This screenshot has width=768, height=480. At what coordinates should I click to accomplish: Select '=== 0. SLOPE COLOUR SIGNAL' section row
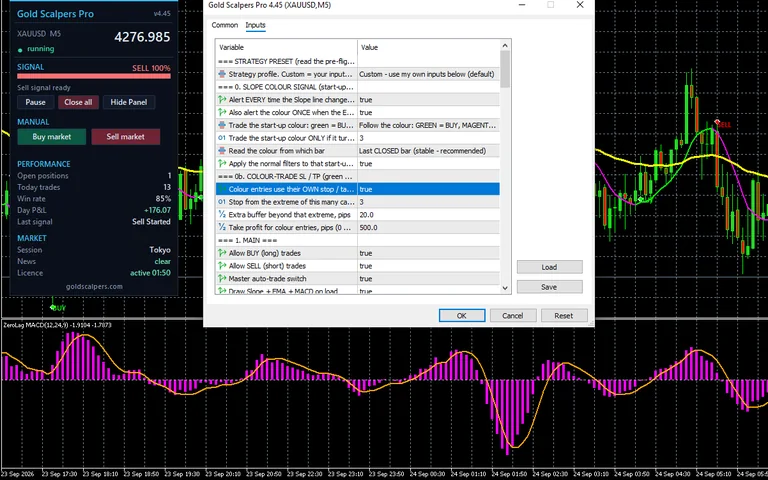[358, 87]
